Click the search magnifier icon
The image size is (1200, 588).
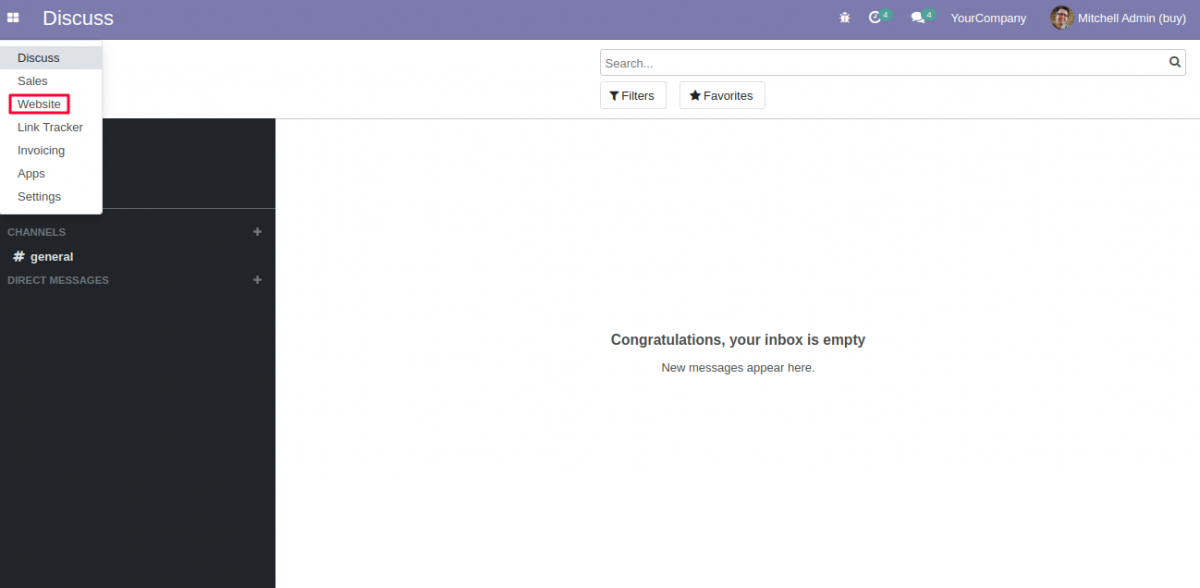coord(1174,62)
